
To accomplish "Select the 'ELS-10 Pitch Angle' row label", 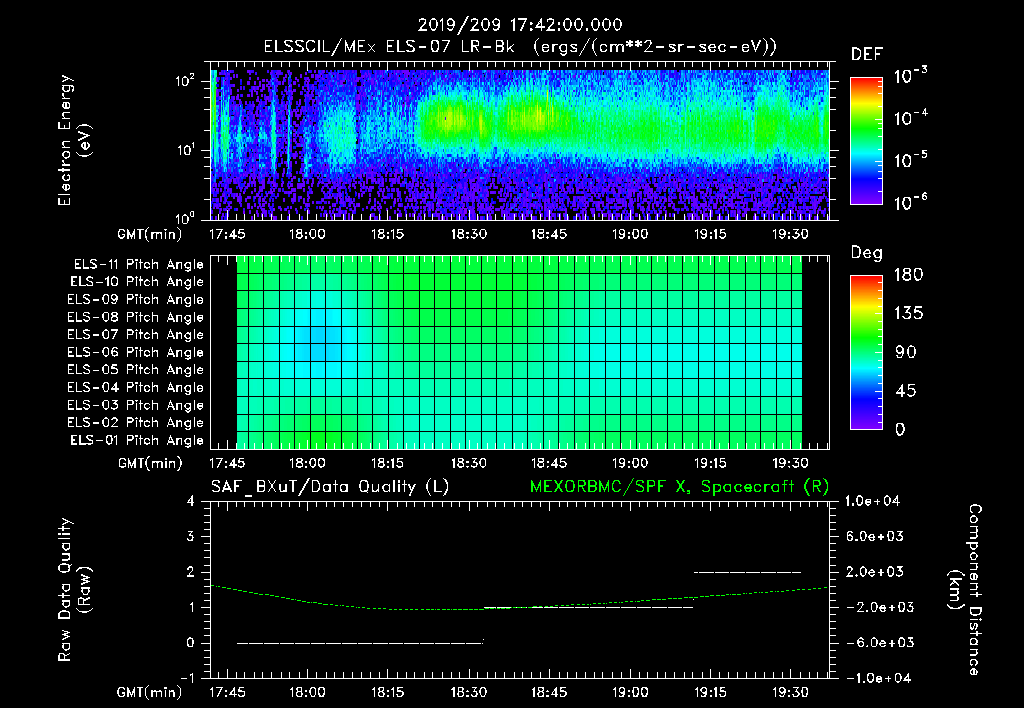I will [x=137, y=282].
